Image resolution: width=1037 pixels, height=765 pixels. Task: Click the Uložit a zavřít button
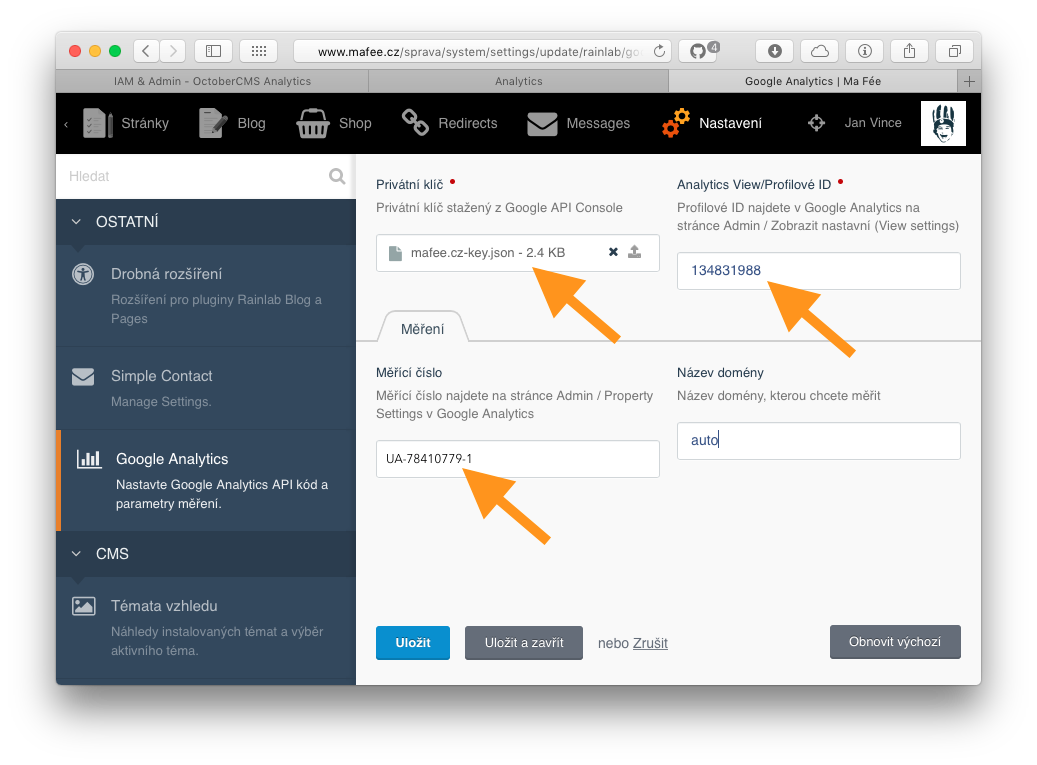coord(524,643)
